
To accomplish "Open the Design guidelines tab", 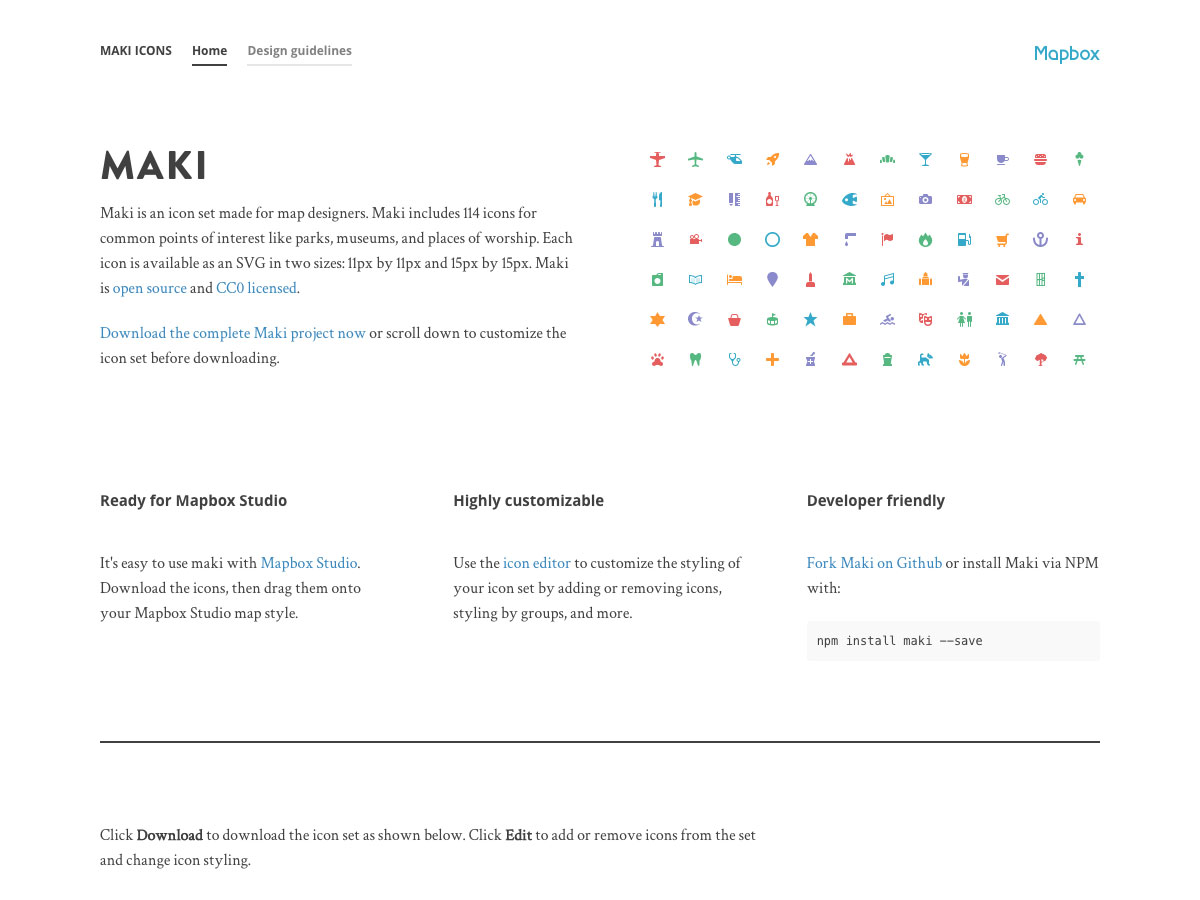I will [299, 51].
